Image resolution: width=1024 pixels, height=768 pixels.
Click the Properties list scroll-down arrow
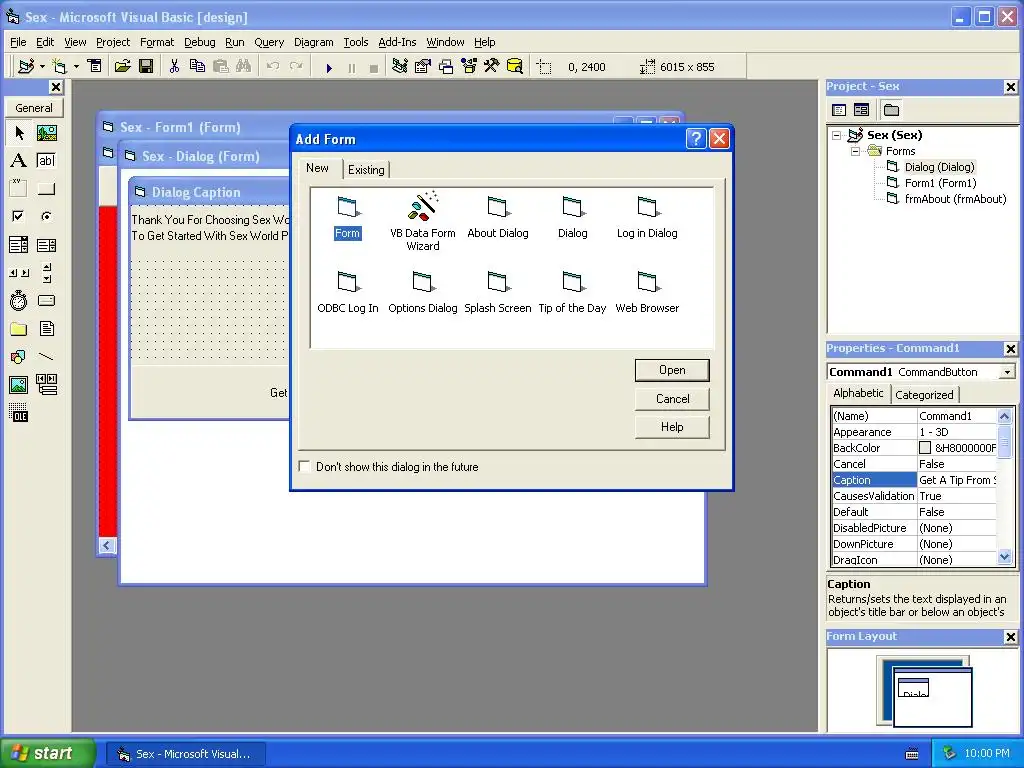click(x=1004, y=557)
